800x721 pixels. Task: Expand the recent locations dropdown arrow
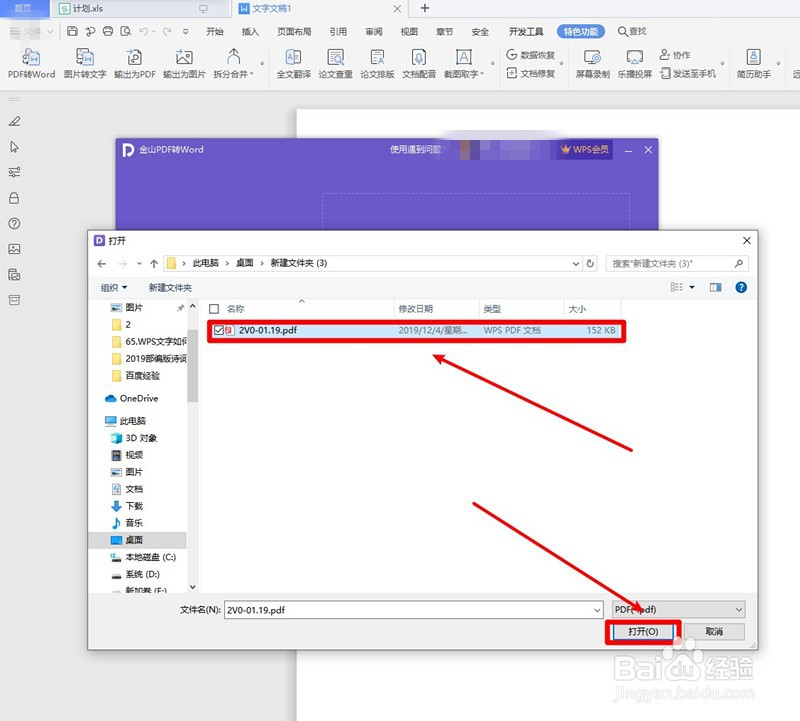[139, 263]
